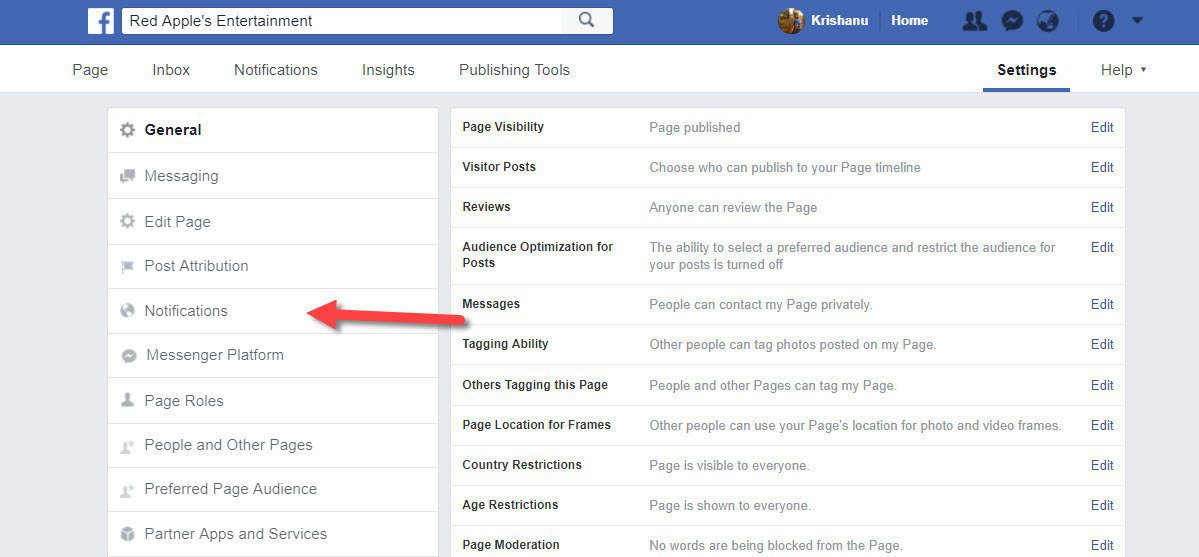
Task: Select the Settings tab
Action: point(1026,70)
